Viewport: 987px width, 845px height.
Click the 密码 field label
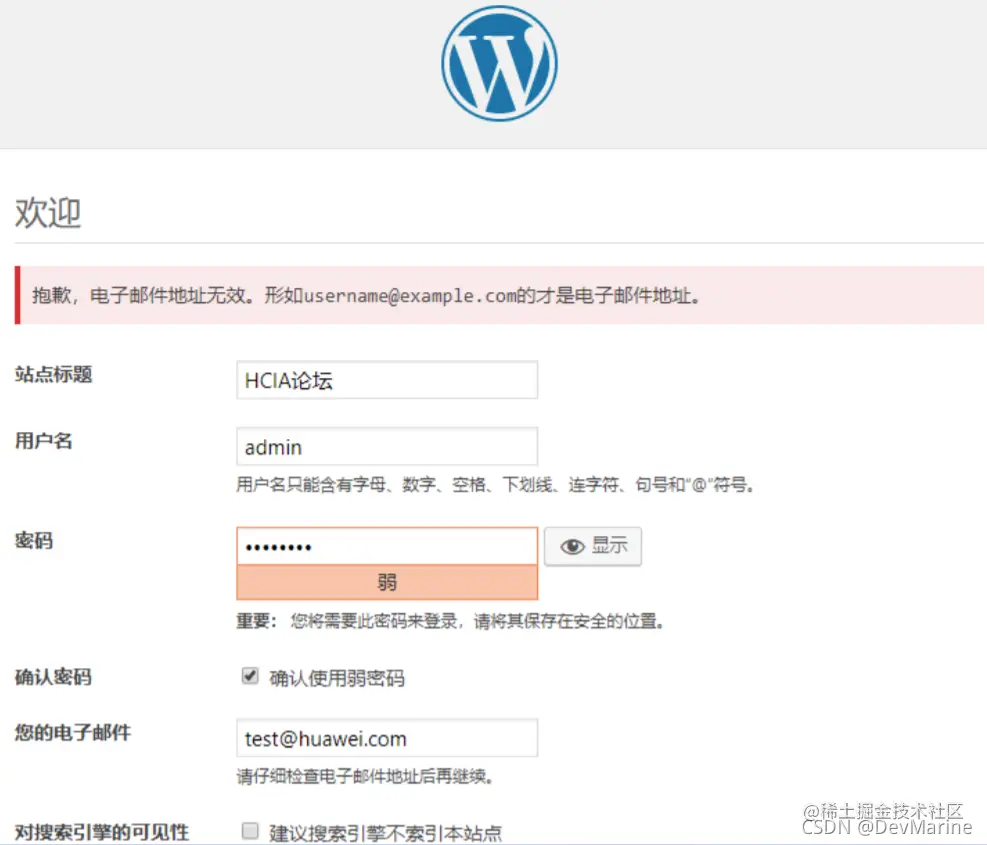(34, 540)
